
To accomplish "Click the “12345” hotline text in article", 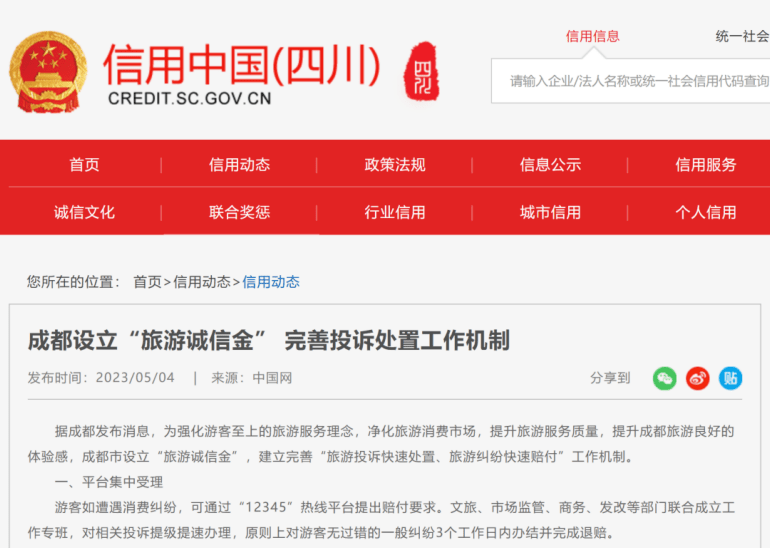I will click(x=266, y=507).
